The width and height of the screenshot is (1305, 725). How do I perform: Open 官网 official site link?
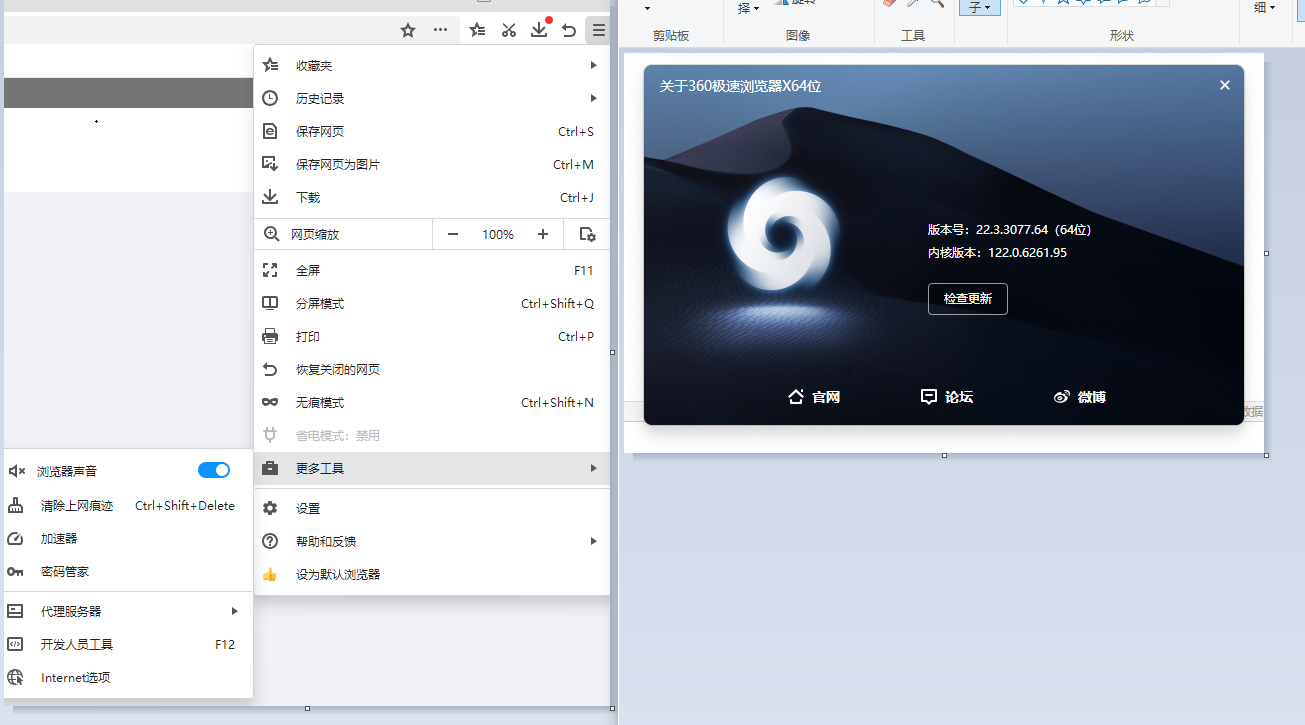(x=814, y=397)
